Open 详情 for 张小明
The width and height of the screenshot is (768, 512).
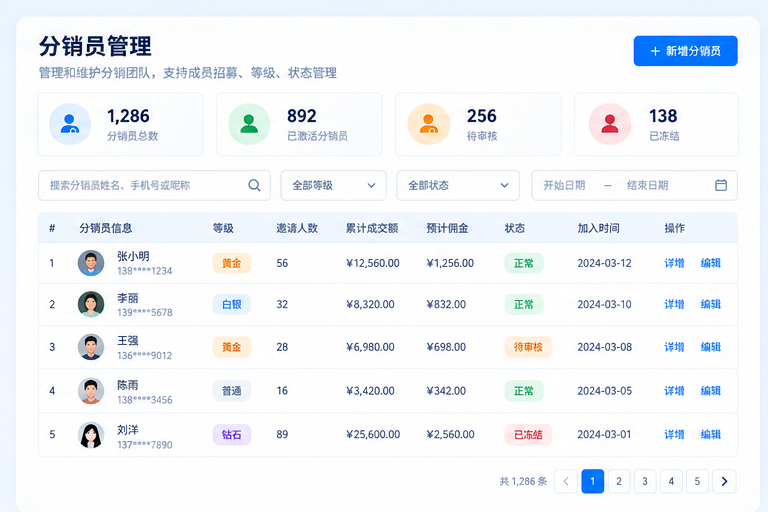674,263
